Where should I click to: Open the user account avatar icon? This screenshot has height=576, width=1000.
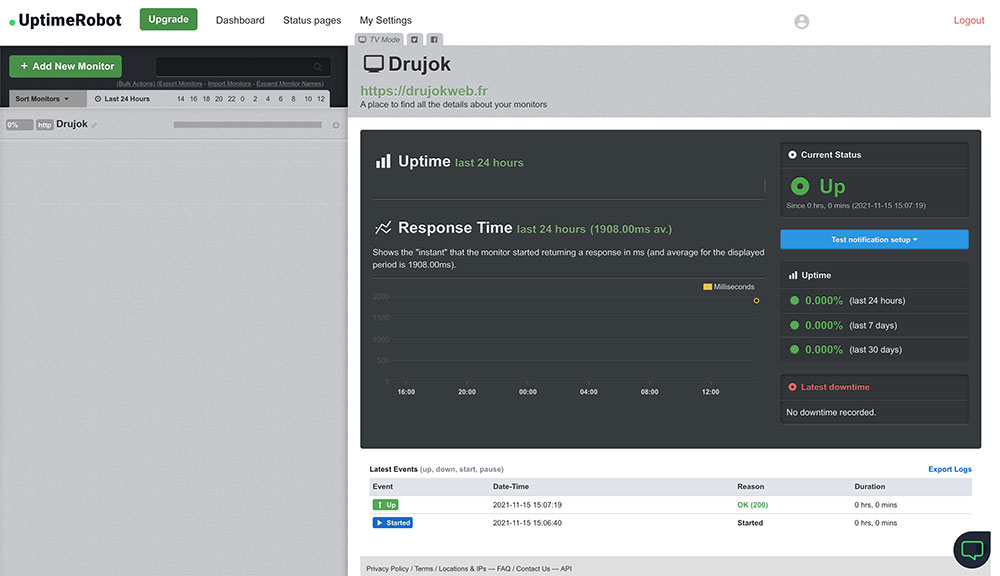click(802, 22)
